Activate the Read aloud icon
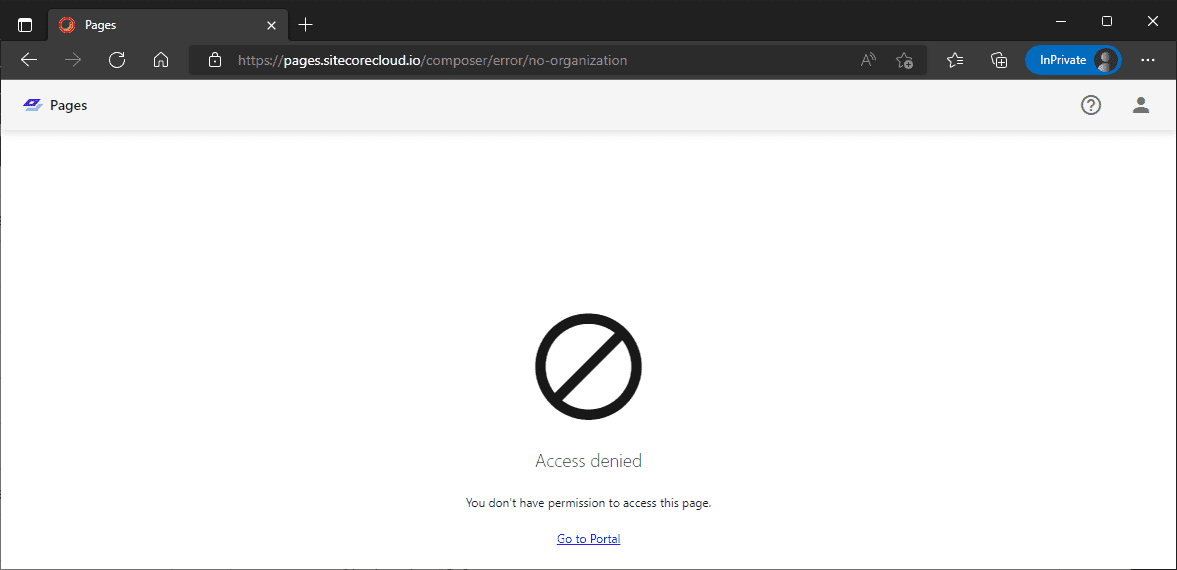This screenshot has height=570, width=1177. point(868,60)
